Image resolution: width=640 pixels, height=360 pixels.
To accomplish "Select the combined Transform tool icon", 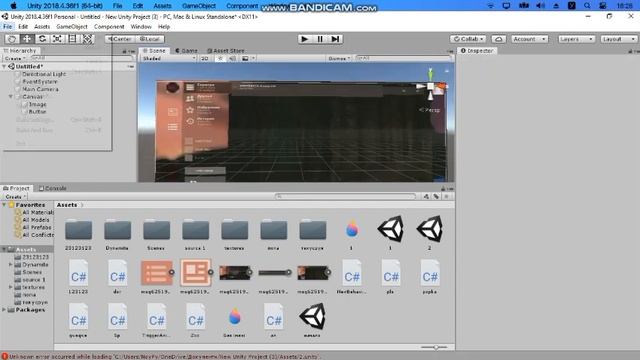I will tap(87, 39).
